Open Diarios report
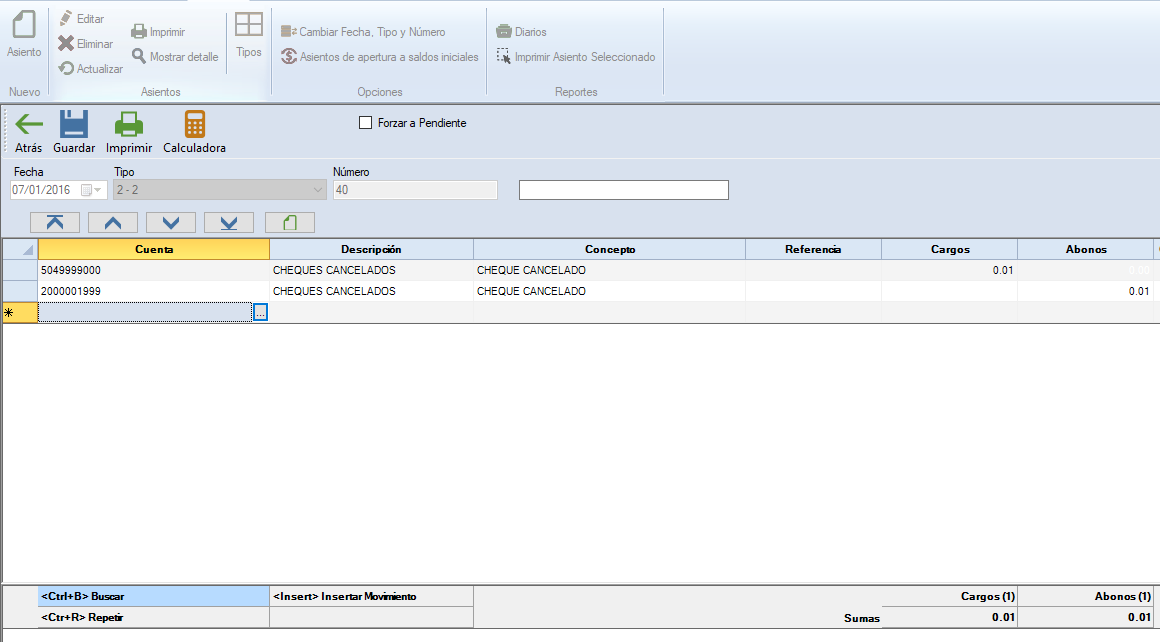1160x642 pixels. pyautogui.click(x=522, y=32)
